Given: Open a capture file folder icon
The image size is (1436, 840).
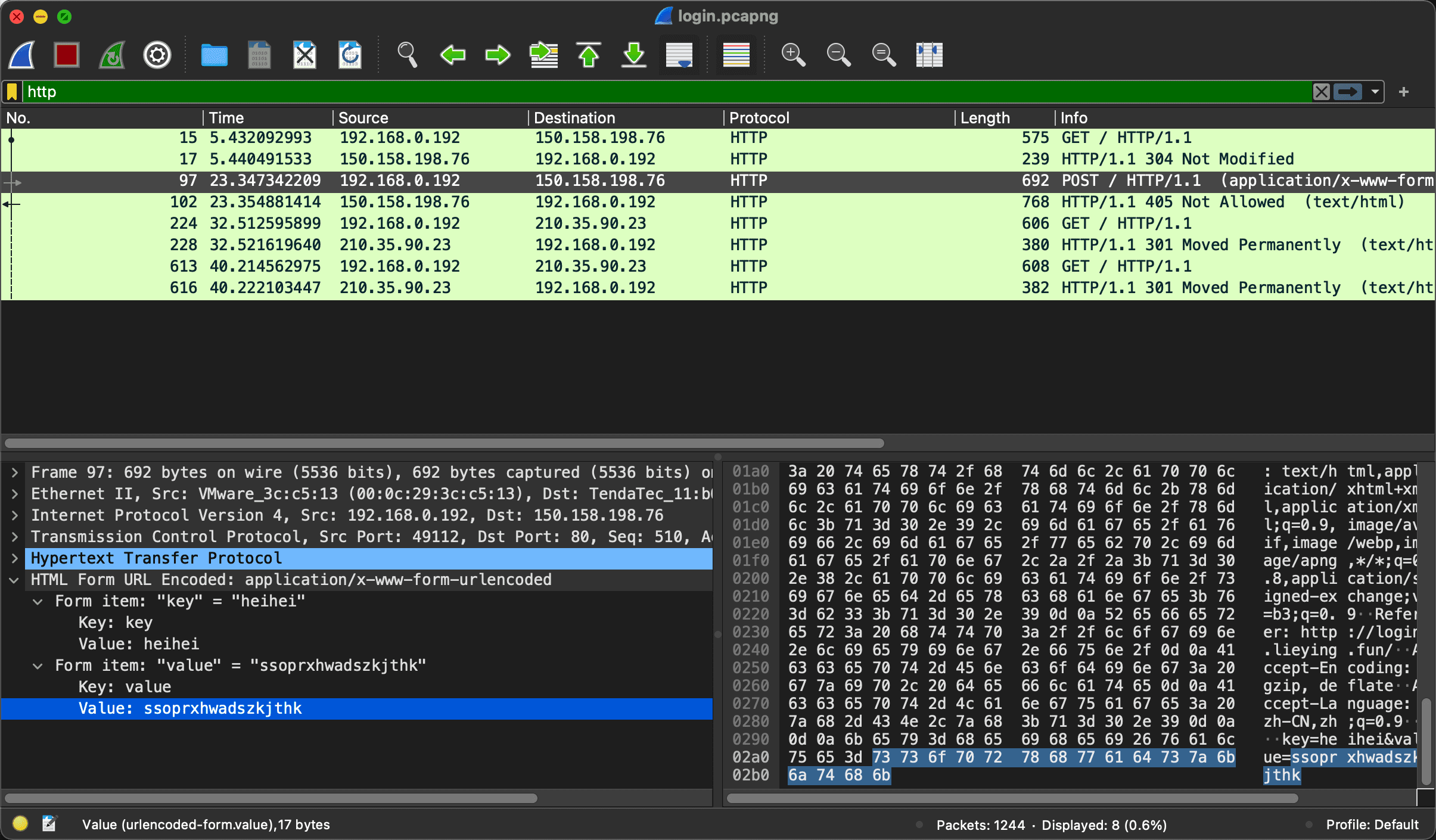Looking at the screenshot, I should (x=214, y=55).
